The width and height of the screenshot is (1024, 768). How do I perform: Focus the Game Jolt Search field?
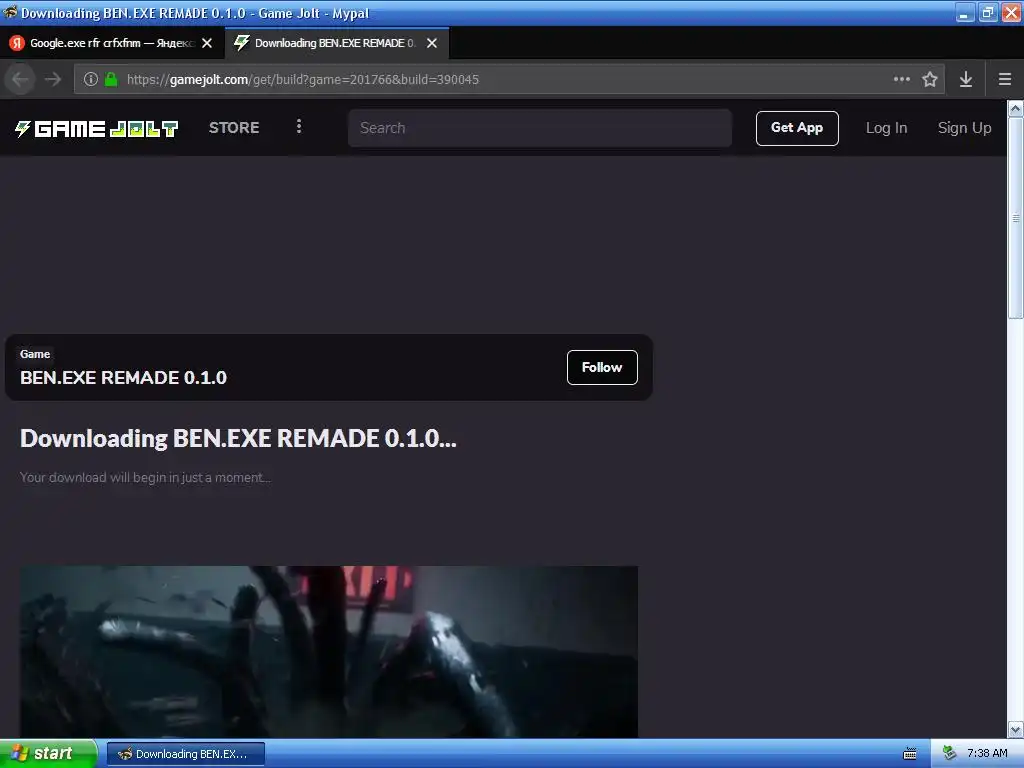coord(539,128)
